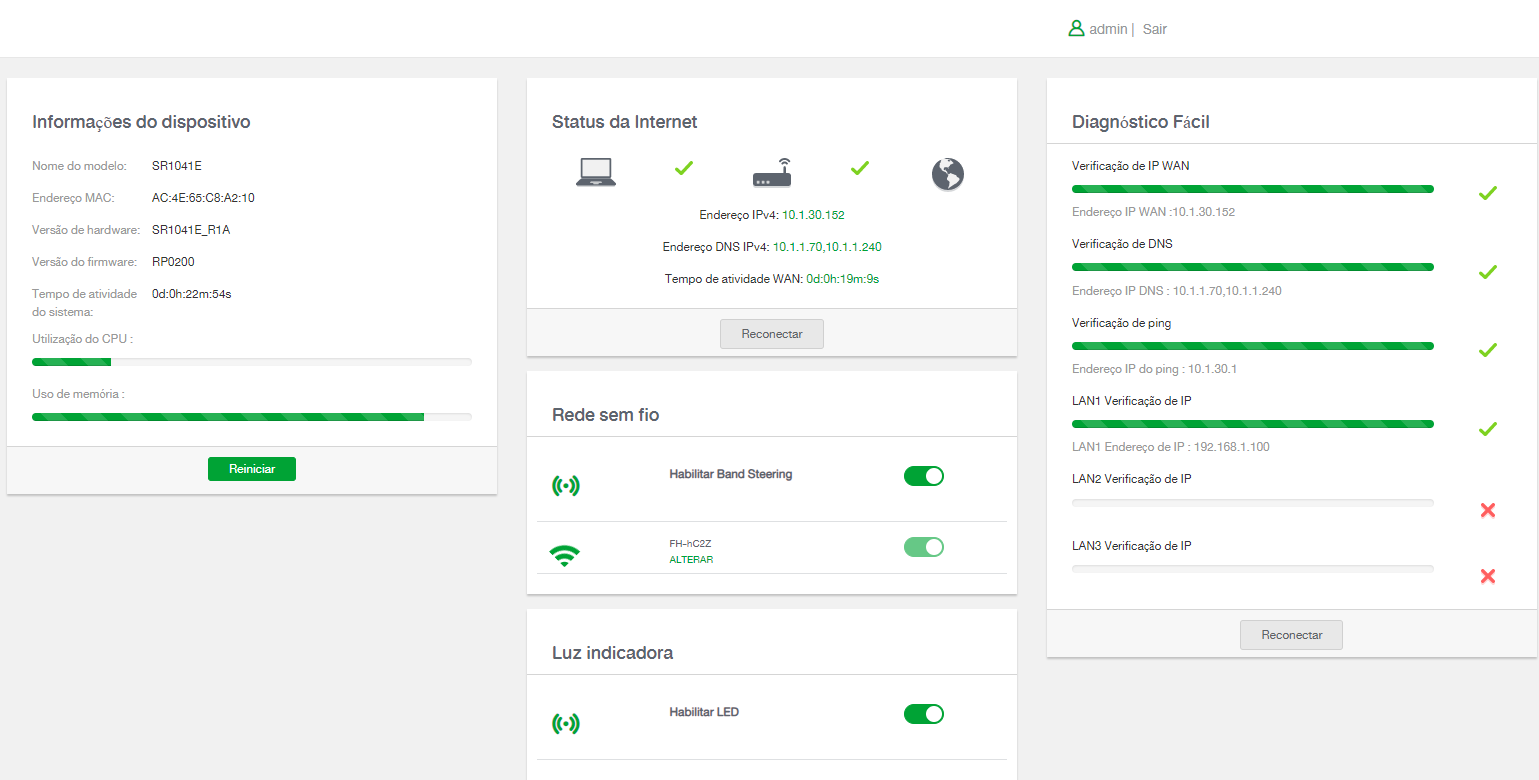Screen dimensions: 1539x780
Task: Click the MAC address AC:4E:65:C8:A2:10
Action: pyautogui.click(x=203, y=198)
